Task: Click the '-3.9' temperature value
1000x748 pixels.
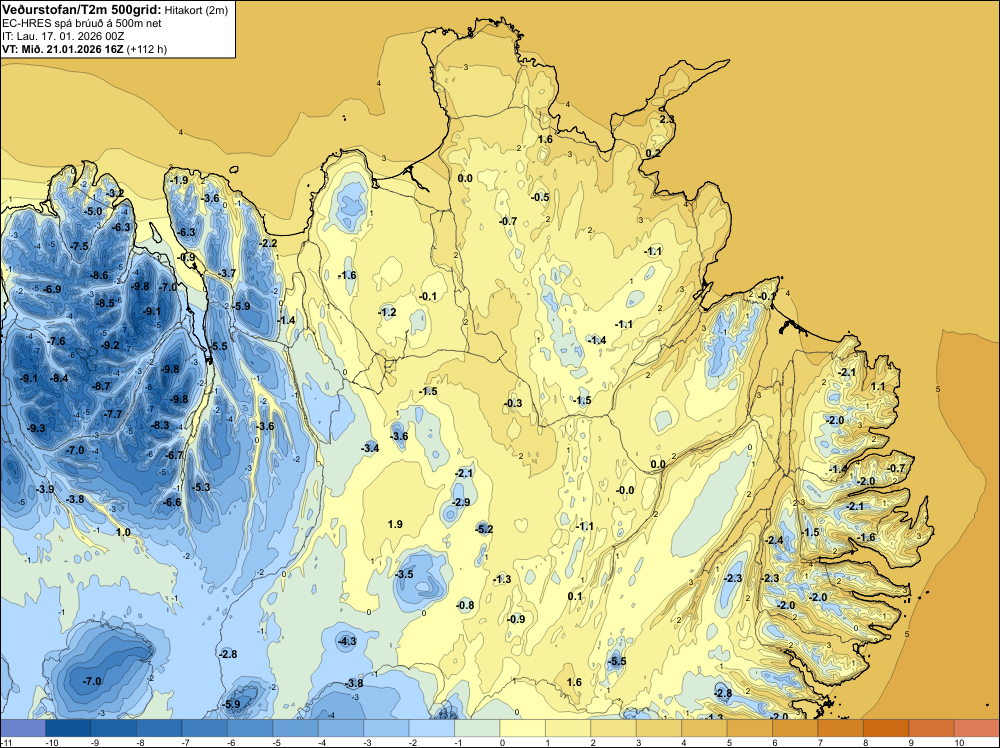Action: pos(45,489)
